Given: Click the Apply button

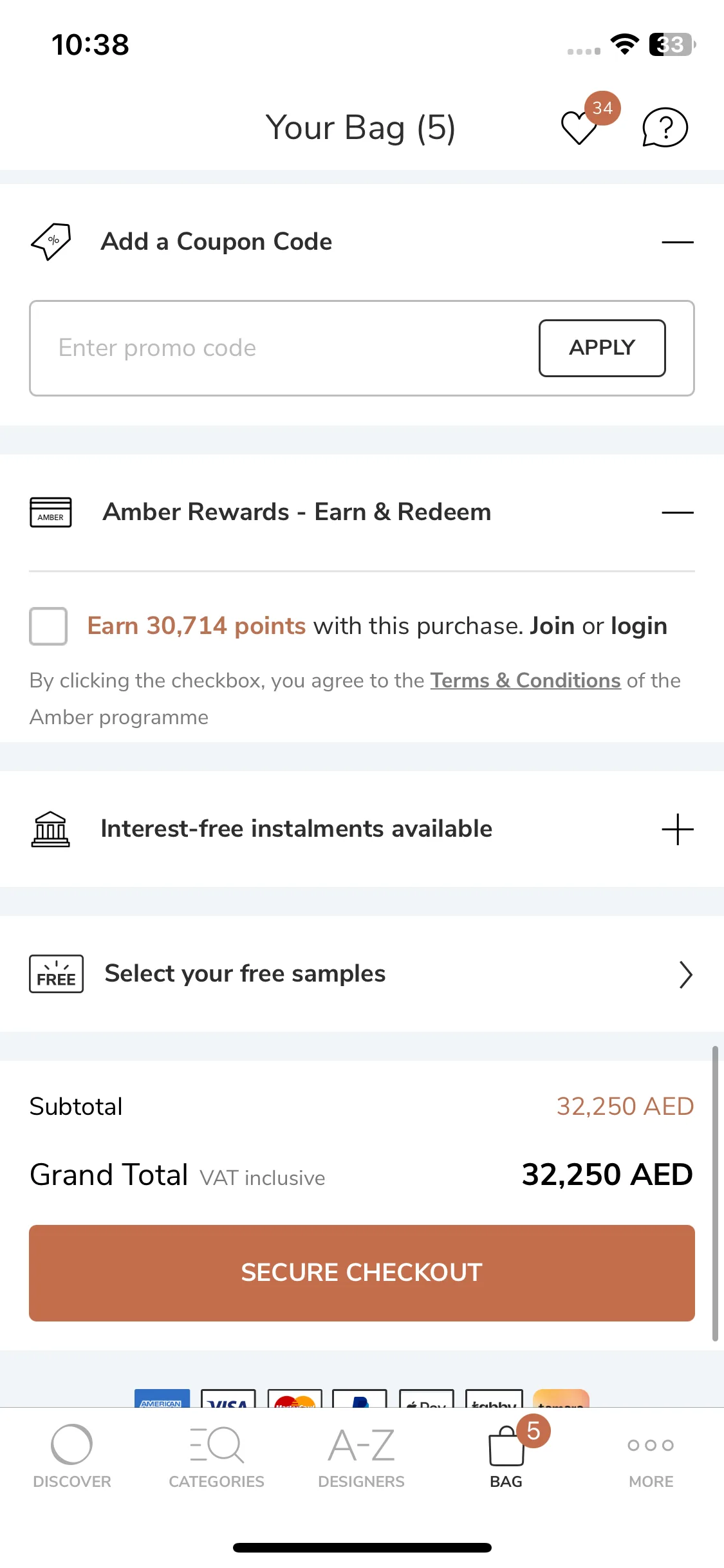Looking at the screenshot, I should (602, 348).
